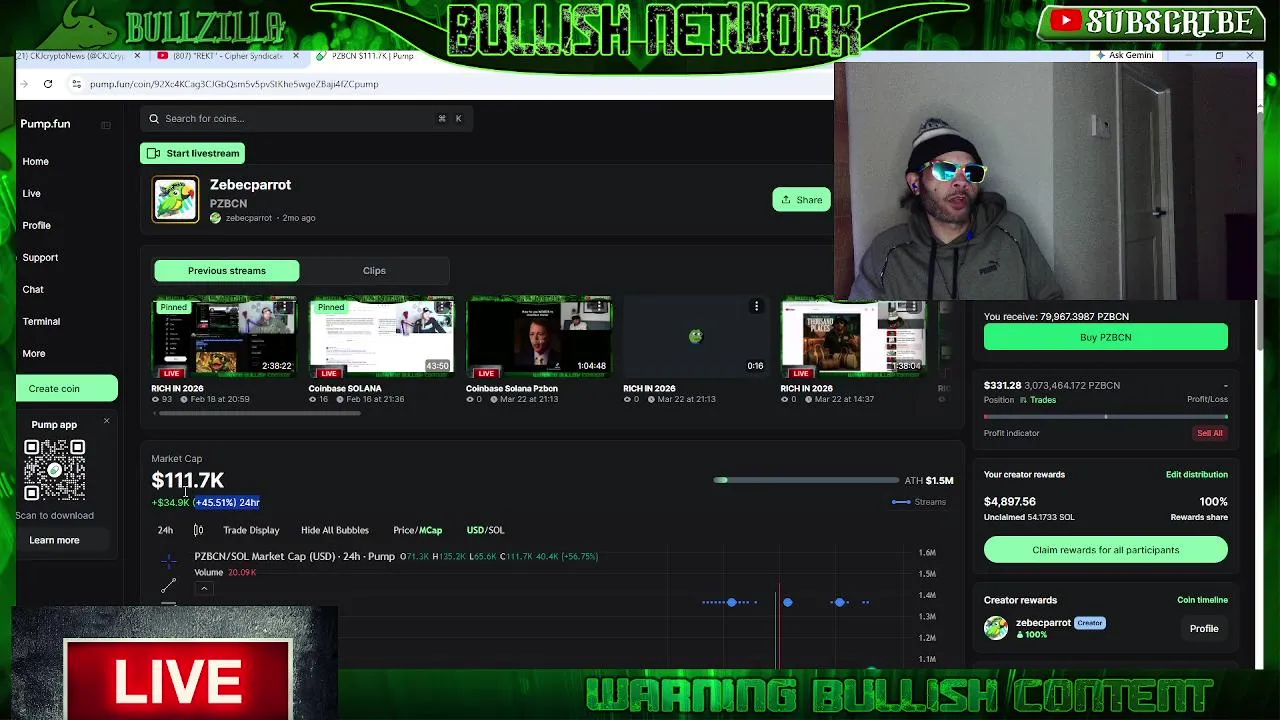Collapse the chart legend arrow
The image size is (1280, 720).
(204, 588)
